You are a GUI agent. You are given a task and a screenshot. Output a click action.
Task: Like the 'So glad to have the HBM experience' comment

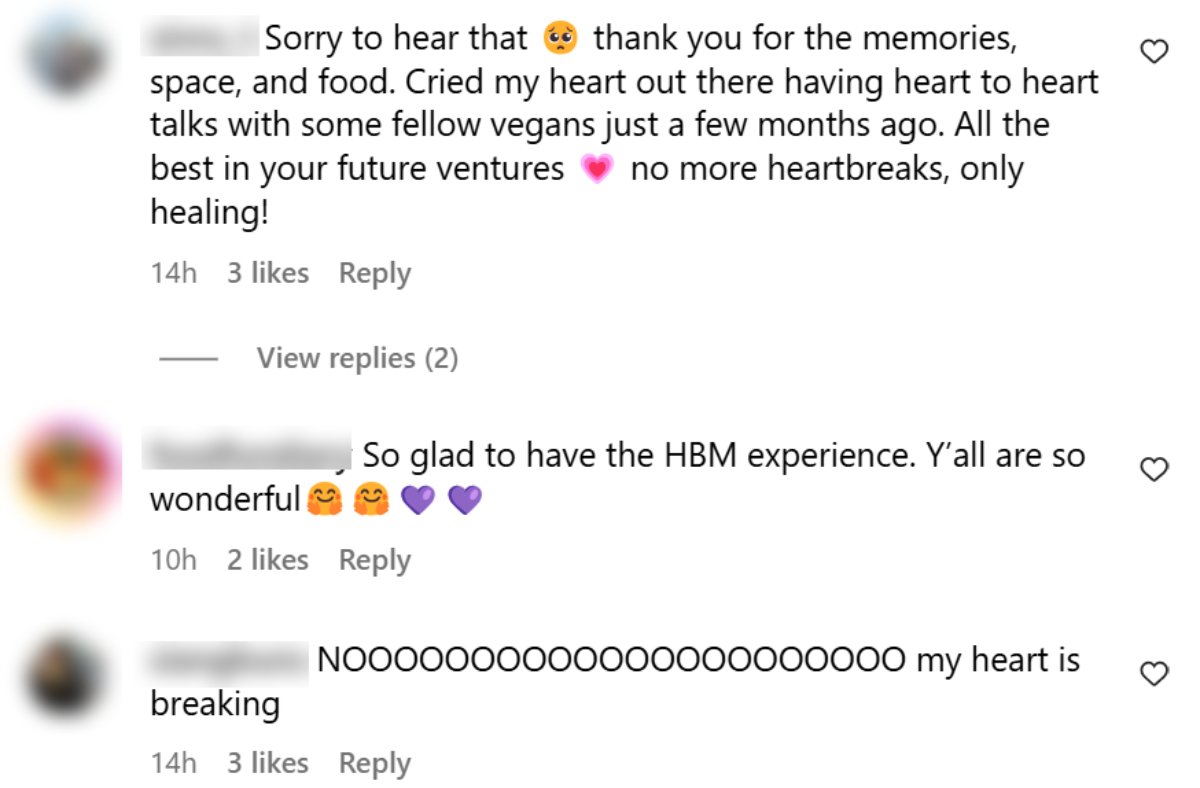pos(1154,469)
